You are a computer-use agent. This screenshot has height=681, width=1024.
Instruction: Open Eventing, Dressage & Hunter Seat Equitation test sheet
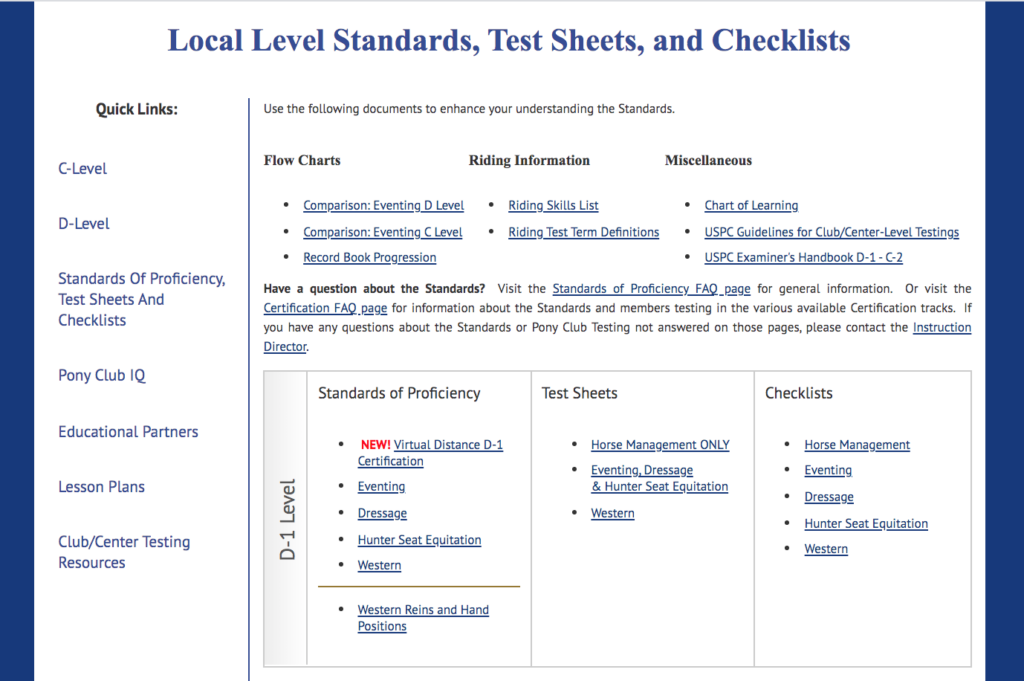click(x=660, y=478)
